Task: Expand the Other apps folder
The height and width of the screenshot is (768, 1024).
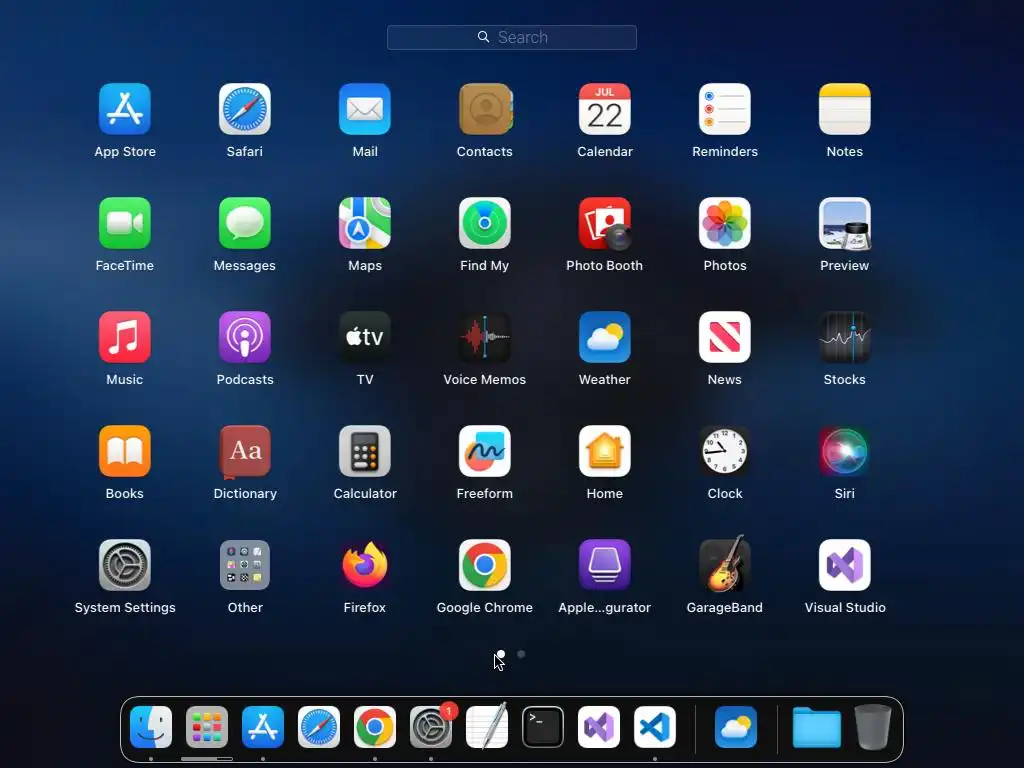Action: click(245, 565)
